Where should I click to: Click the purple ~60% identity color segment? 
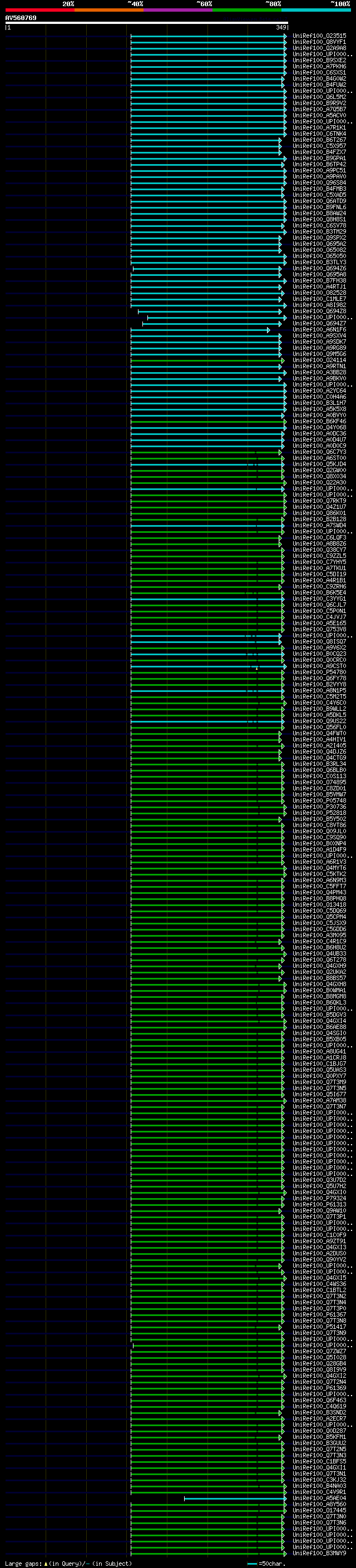177,10
